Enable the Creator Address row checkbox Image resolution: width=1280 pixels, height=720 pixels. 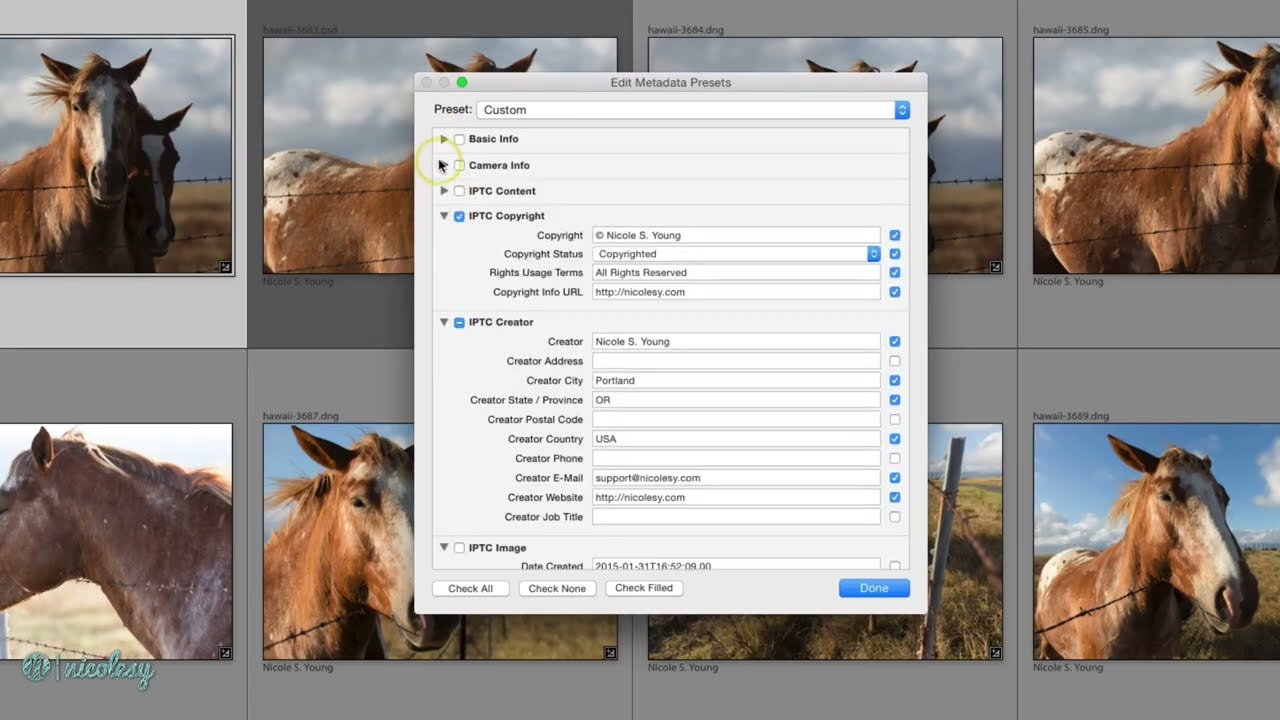pos(894,361)
